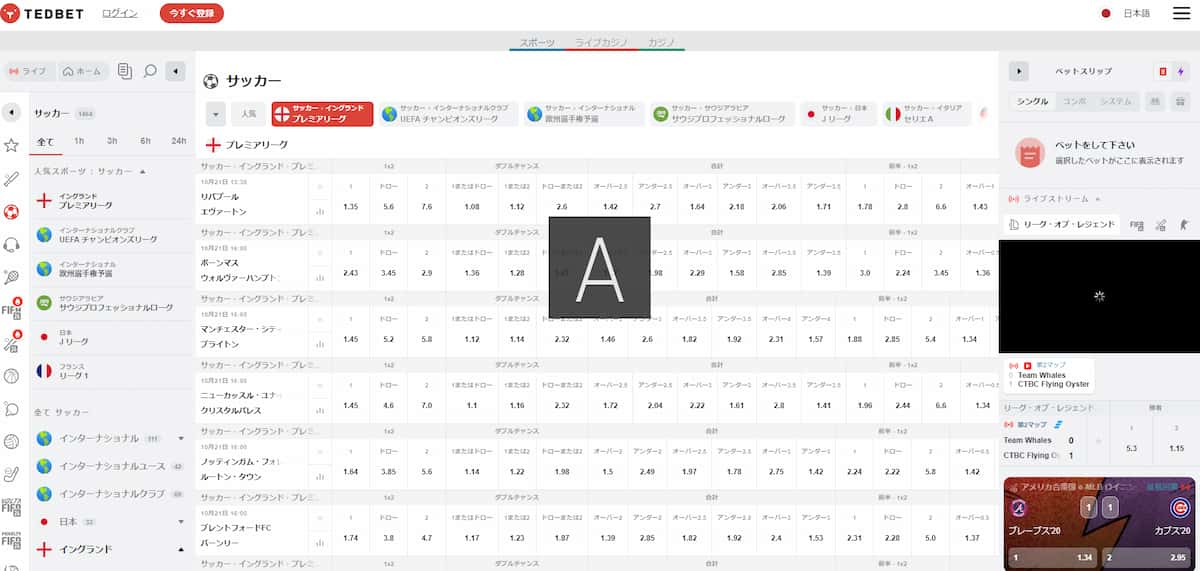Switch to the ライブカジノ tab

601,42
